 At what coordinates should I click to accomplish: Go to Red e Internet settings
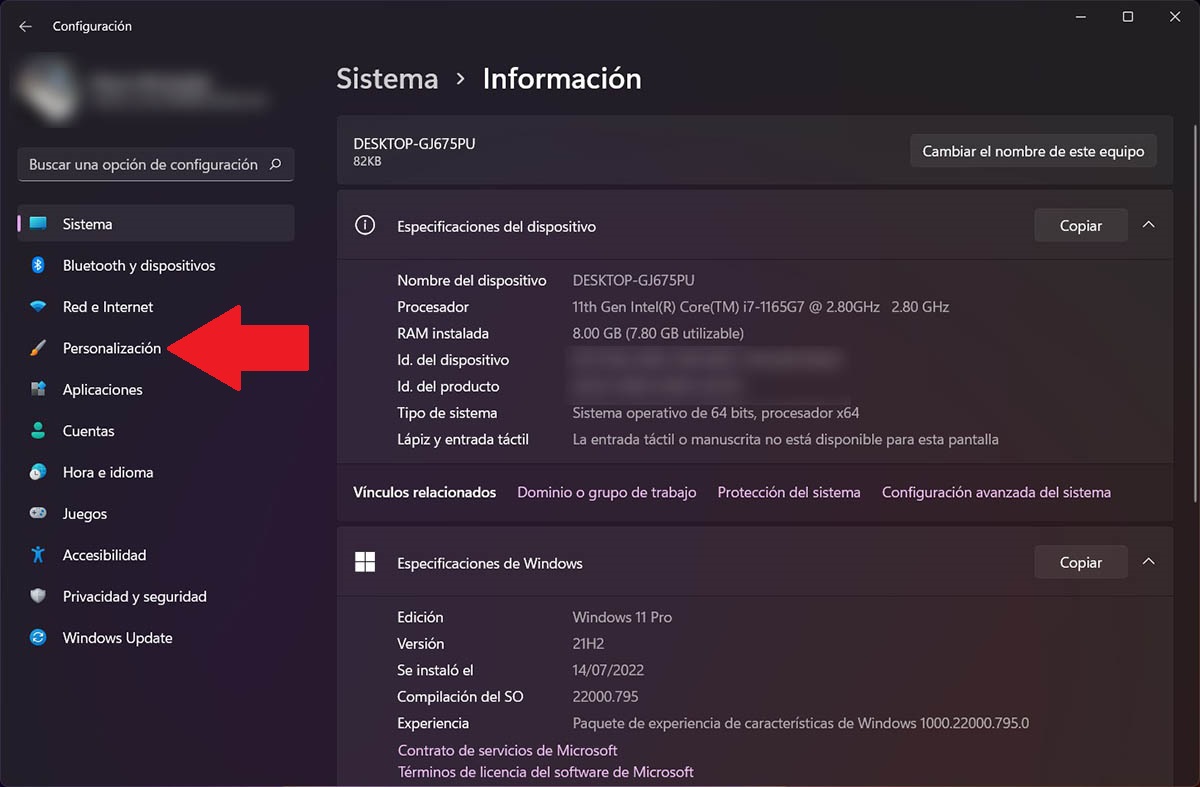(156, 307)
